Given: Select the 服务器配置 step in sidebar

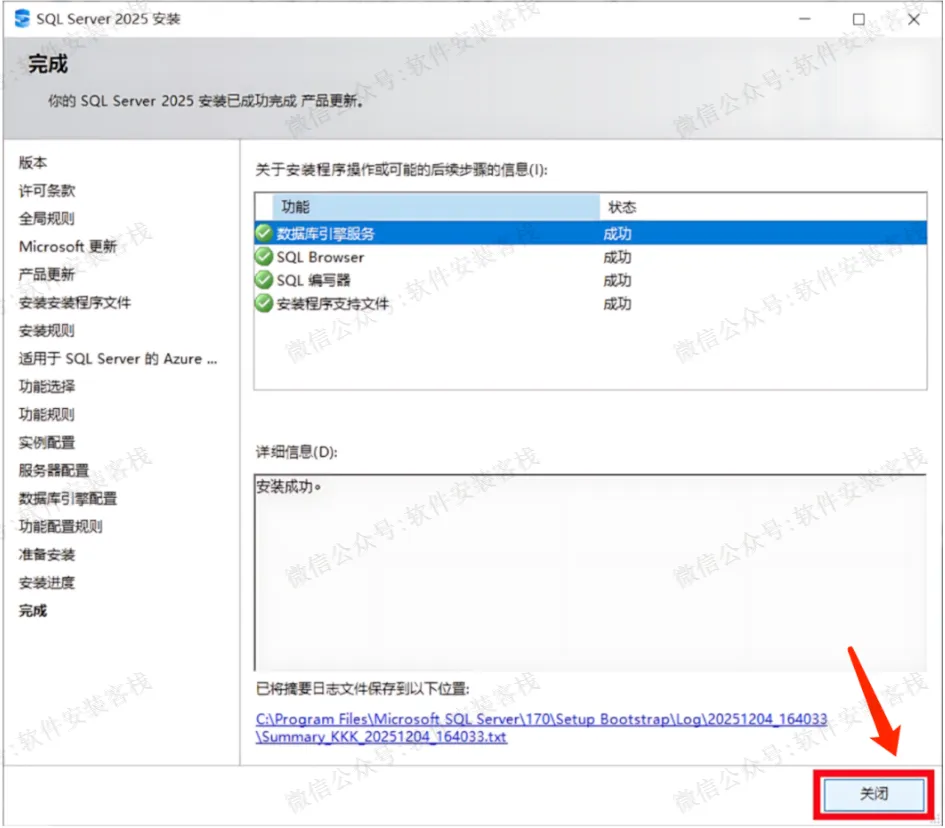Looking at the screenshot, I should (54, 471).
